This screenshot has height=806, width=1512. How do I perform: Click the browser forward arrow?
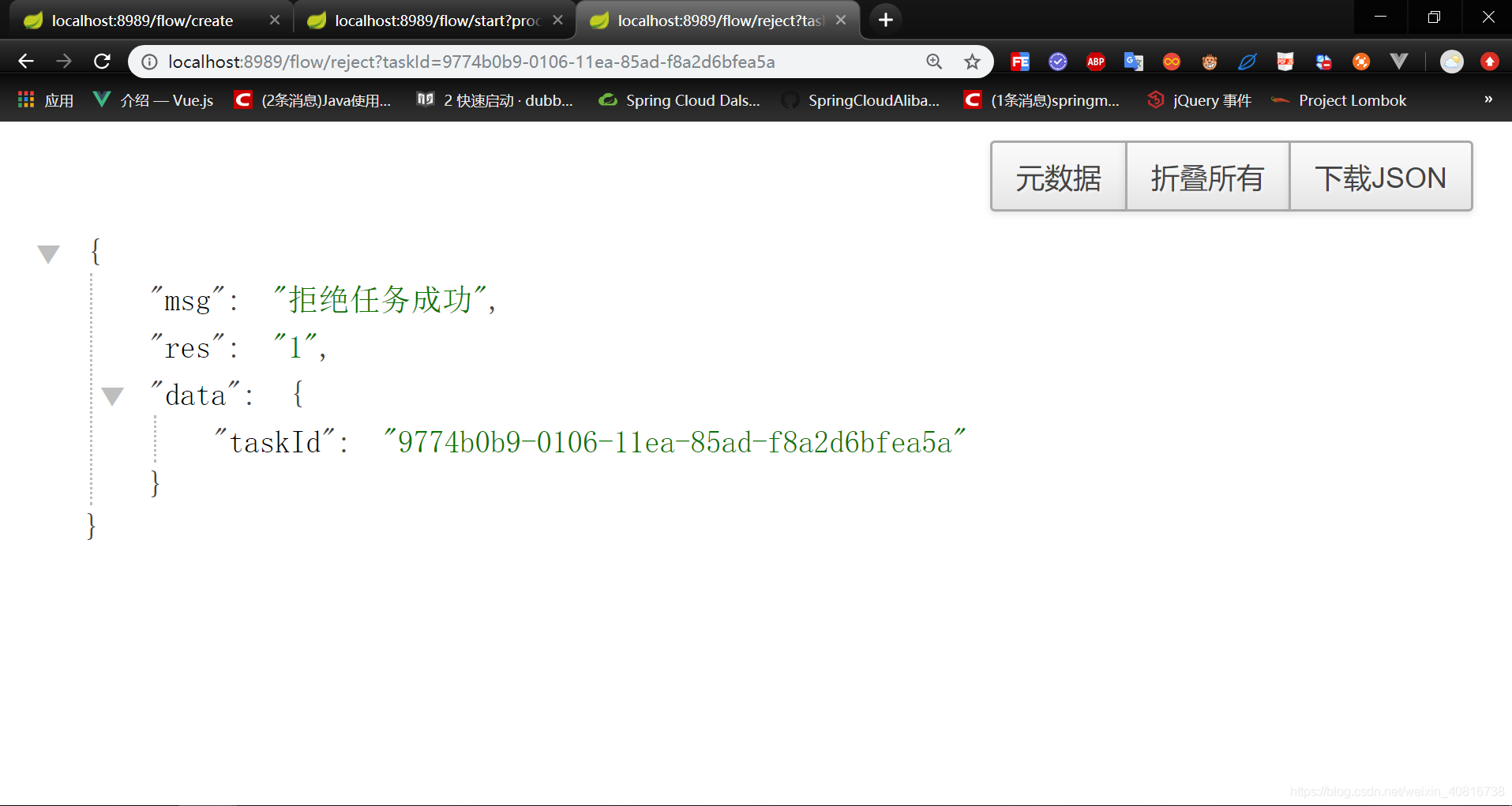click(64, 62)
